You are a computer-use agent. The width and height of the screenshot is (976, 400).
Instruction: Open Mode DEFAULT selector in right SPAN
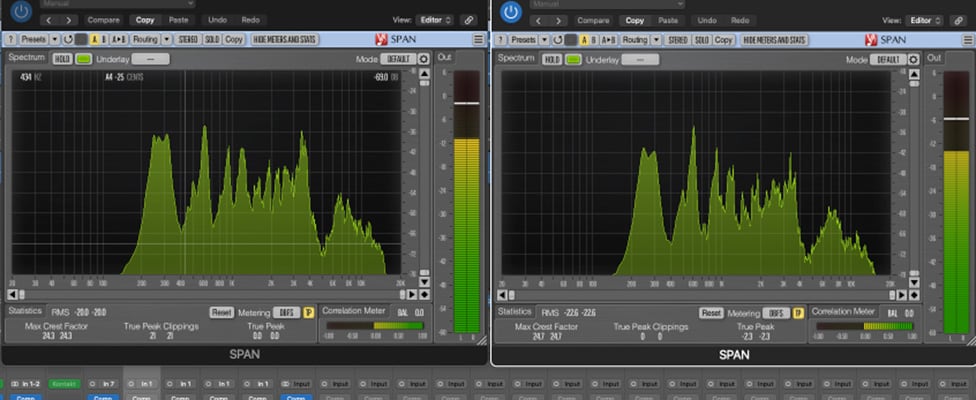(888, 60)
